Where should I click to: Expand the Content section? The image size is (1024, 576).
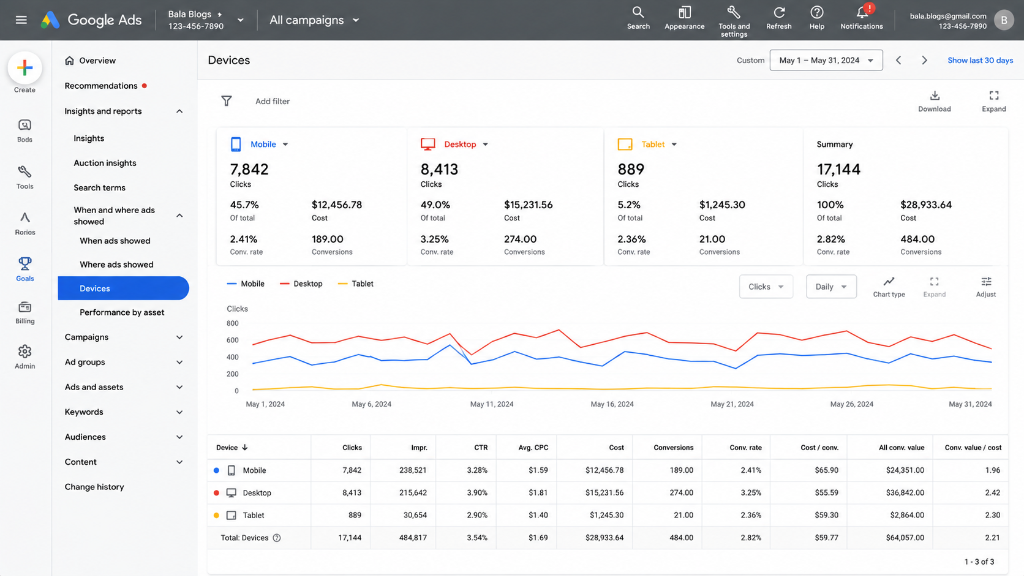click(x=180, y=462)
